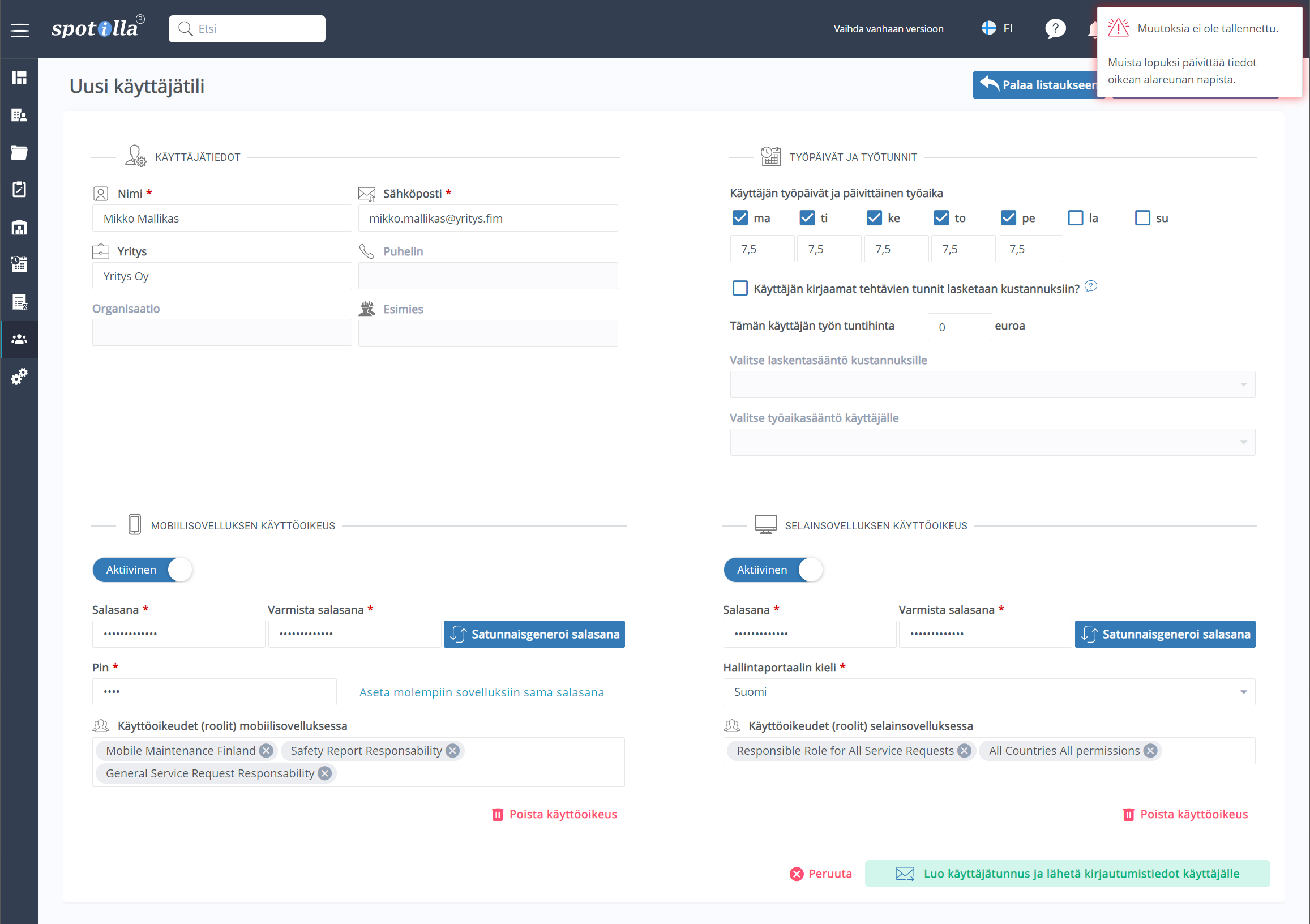Screen dimensions: 1310x924
Task: Open the users icon in sidebar
Action: tap(19, 340)
